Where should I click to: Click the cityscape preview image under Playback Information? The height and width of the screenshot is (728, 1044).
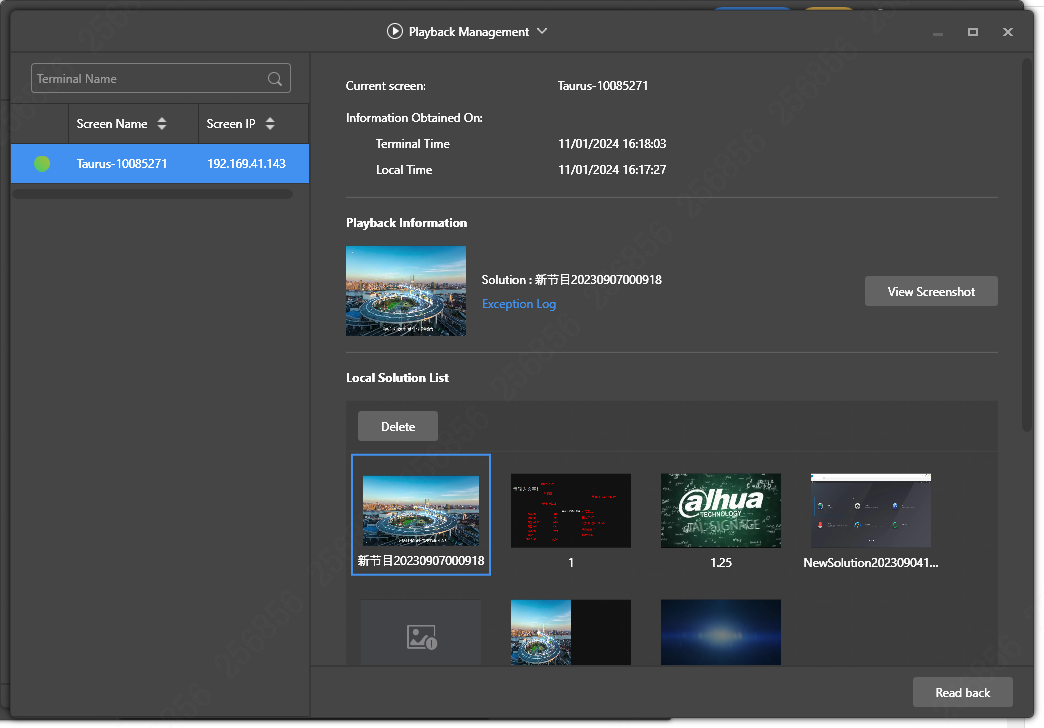[x=405, y=291]
